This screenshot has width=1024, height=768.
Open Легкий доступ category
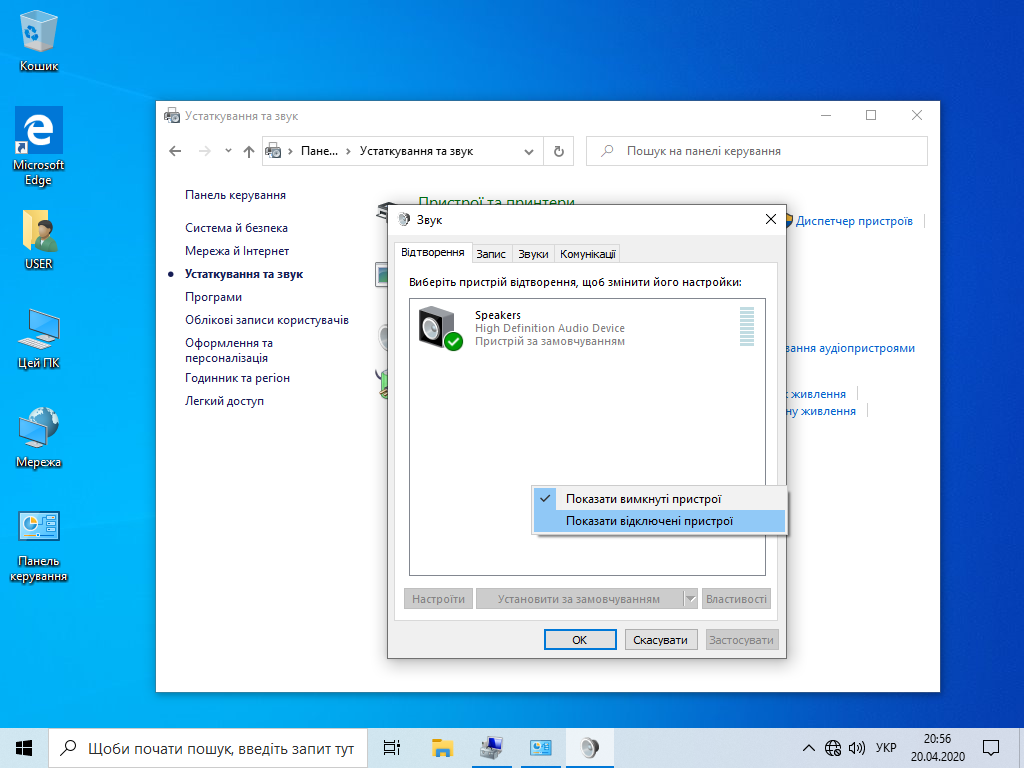tap(225, 401)
